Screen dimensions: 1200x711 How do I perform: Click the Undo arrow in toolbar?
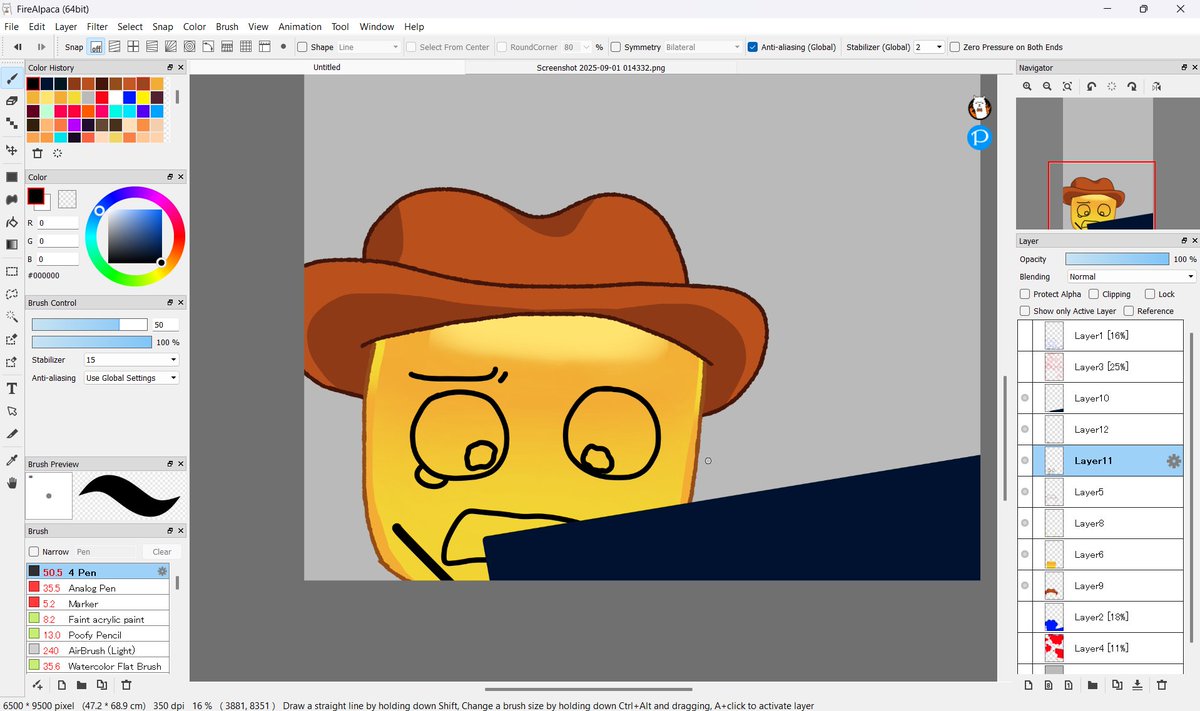pyautogui.click(x=18, y=46)
